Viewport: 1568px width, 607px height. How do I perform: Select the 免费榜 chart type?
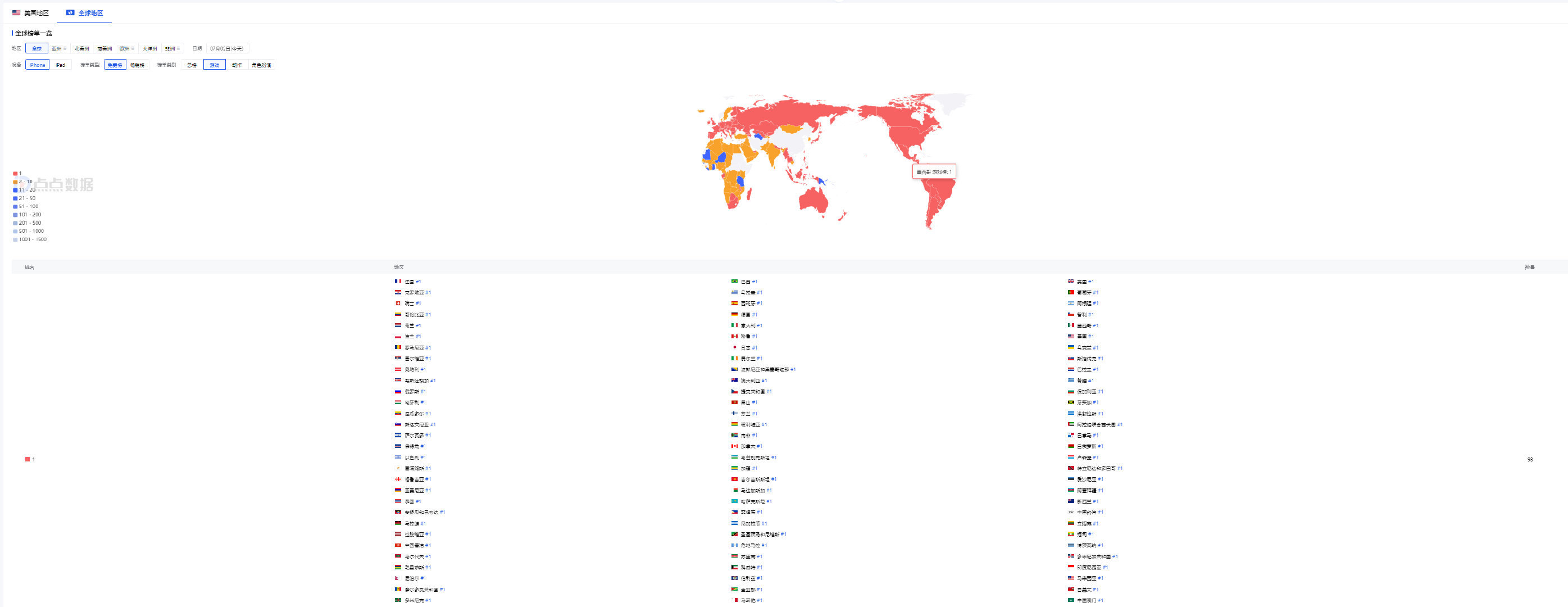[115, 65]
